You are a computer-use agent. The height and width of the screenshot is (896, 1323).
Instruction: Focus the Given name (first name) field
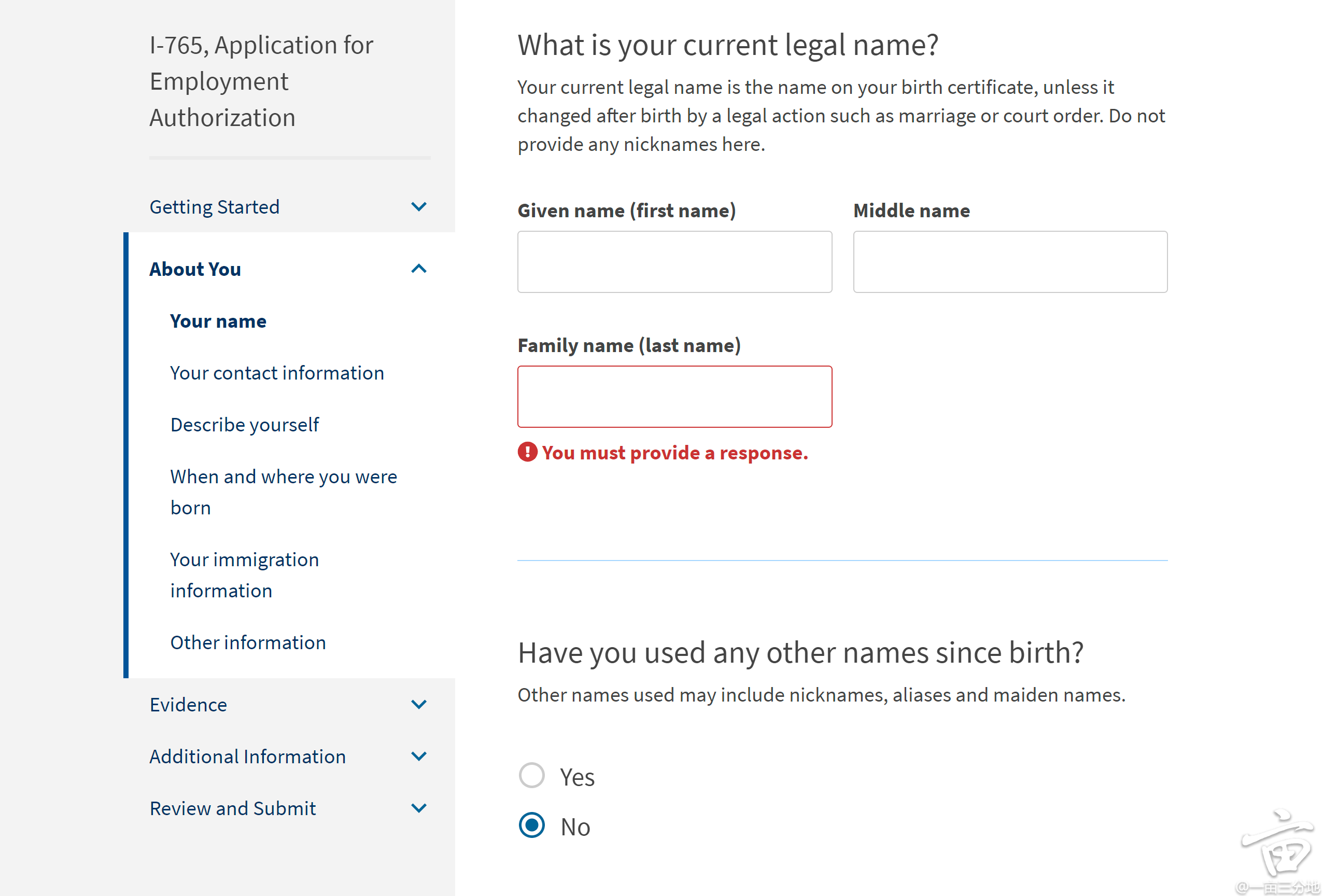coord(674,262)
